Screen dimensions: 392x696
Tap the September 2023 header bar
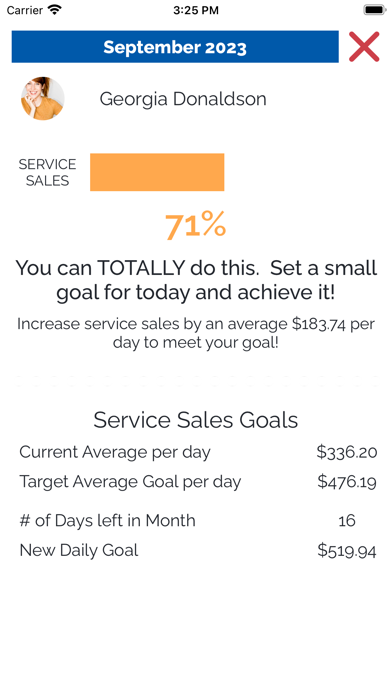pyautogui.click(x=175, y=47)
